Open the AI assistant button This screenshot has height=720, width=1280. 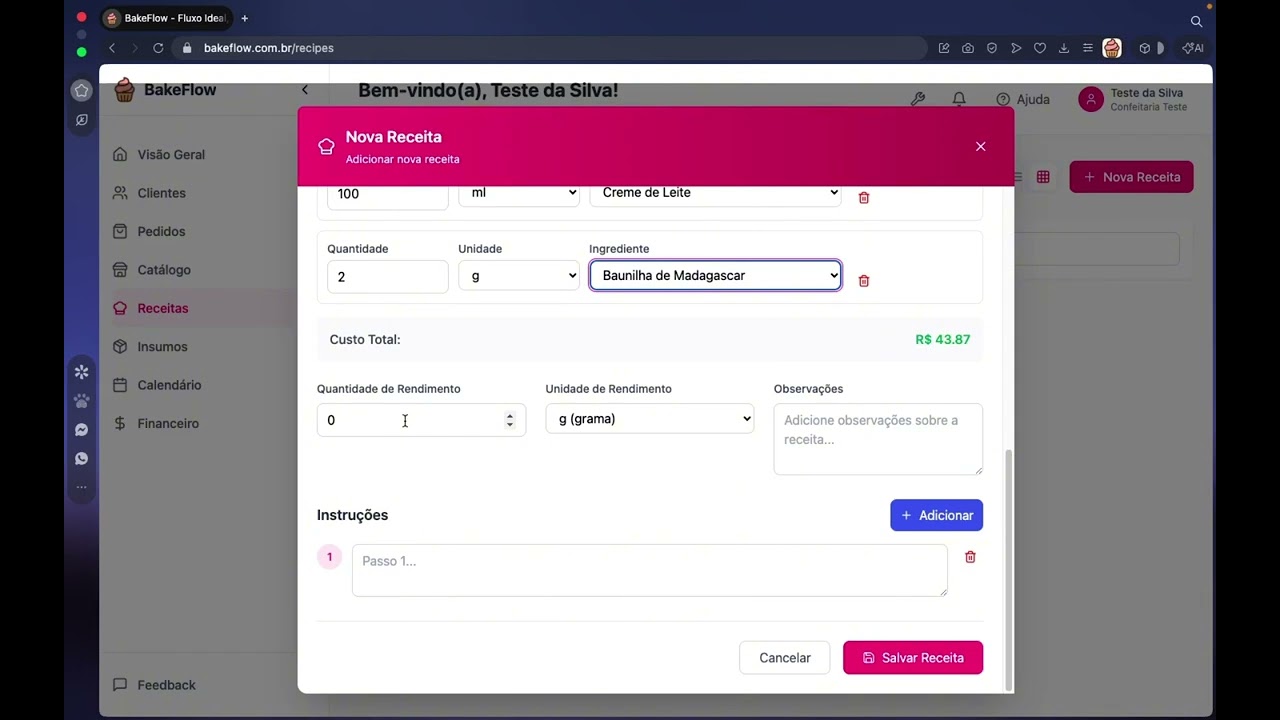pos(1192,48)
